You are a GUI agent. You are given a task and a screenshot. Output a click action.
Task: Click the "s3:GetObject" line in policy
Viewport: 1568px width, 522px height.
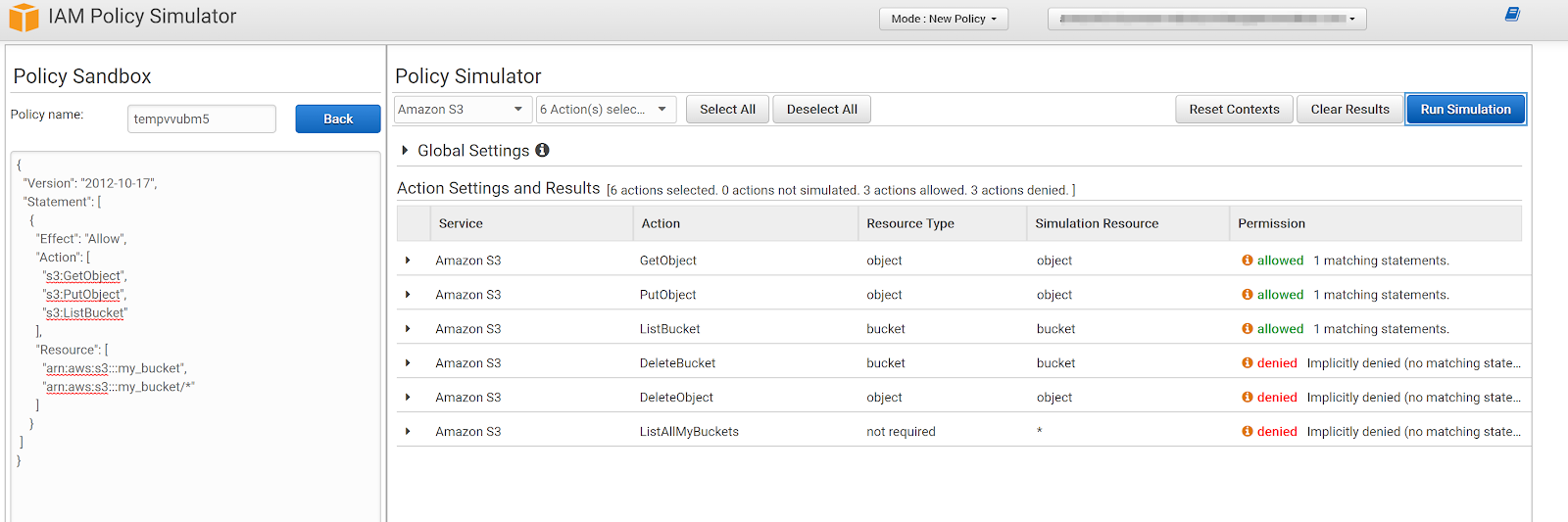(85, 276)
